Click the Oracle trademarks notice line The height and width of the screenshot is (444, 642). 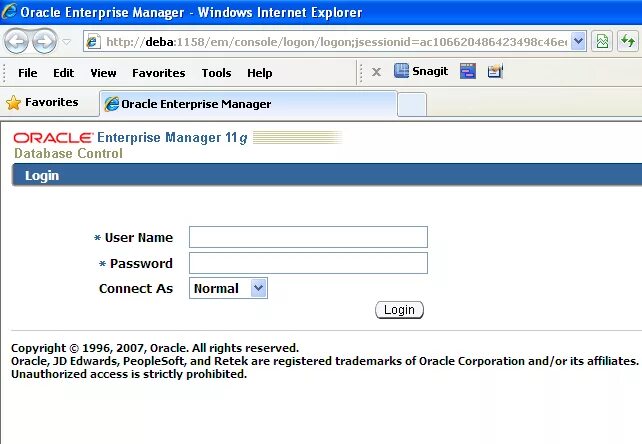pos(325,361)
